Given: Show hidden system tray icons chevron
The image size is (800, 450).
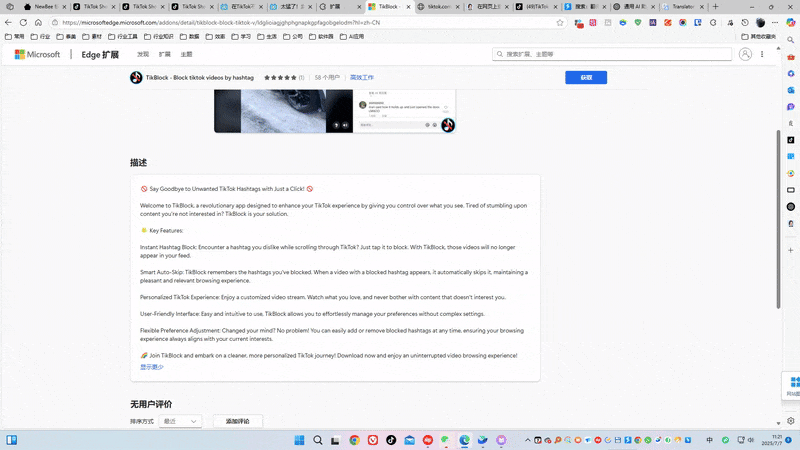Looking at the screenshot, I should [527, 440].
